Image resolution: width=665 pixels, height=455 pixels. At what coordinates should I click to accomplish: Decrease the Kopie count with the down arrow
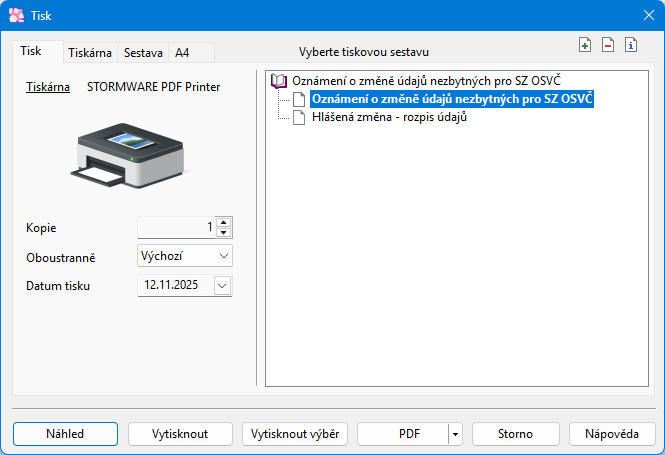[224, 232]
